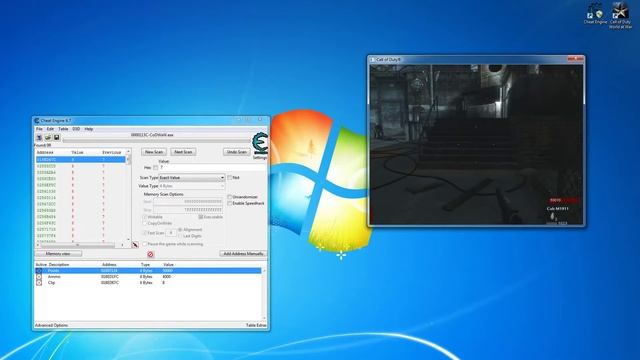Click the Cheat Engine logo Settings icon
Screen dimensions: 640x360
click(x=260, y=146)
